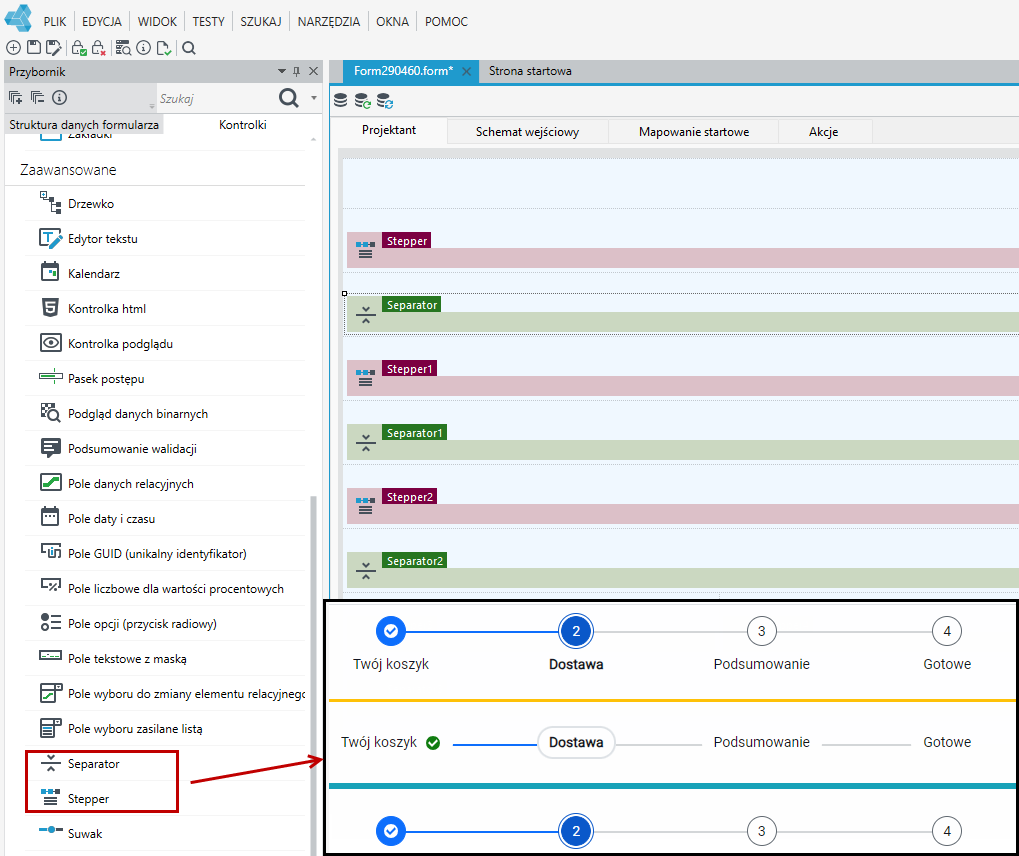Viewport: 1019px width, 856px height.
Task: Collapse the Zaawansowane group header
Action: pyautogui.click(x=68, y=170)
